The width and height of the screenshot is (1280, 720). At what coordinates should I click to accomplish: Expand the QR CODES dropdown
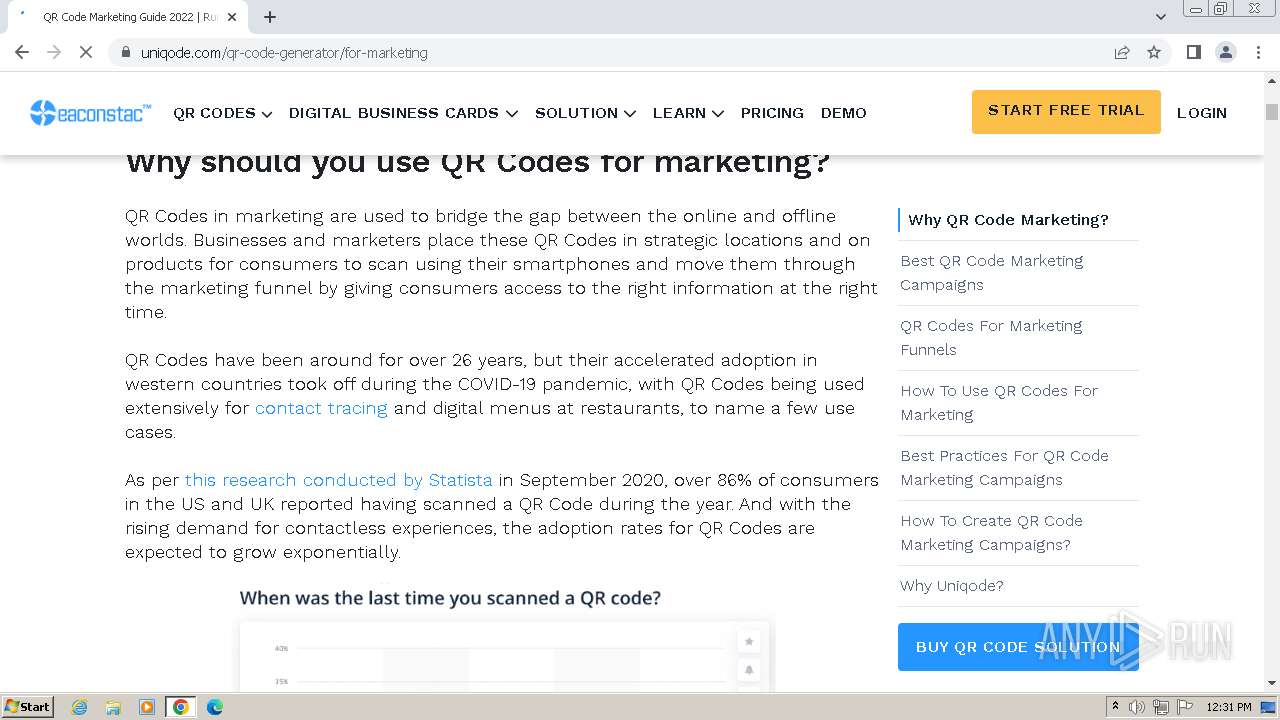point(222,113)
